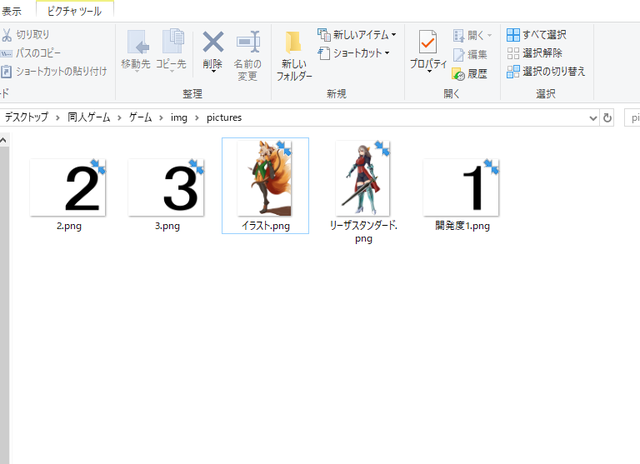Switch to the ピクチャ ツール tab

point(74,11)
